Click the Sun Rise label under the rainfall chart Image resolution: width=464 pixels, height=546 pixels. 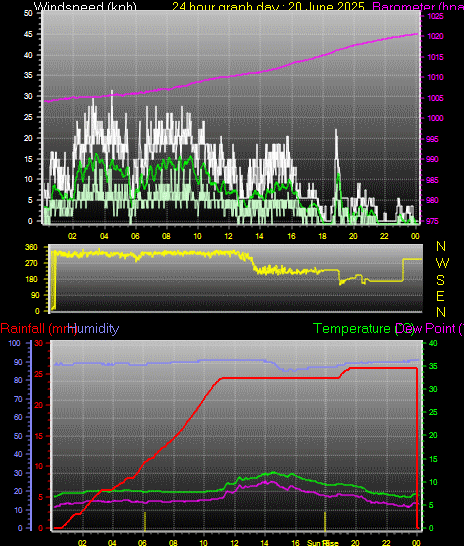322,543
